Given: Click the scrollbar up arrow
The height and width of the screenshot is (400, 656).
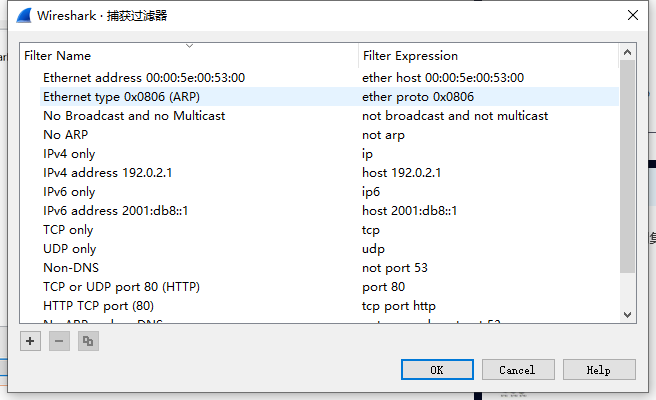Looking at the screenshot, I should (627, 52).
